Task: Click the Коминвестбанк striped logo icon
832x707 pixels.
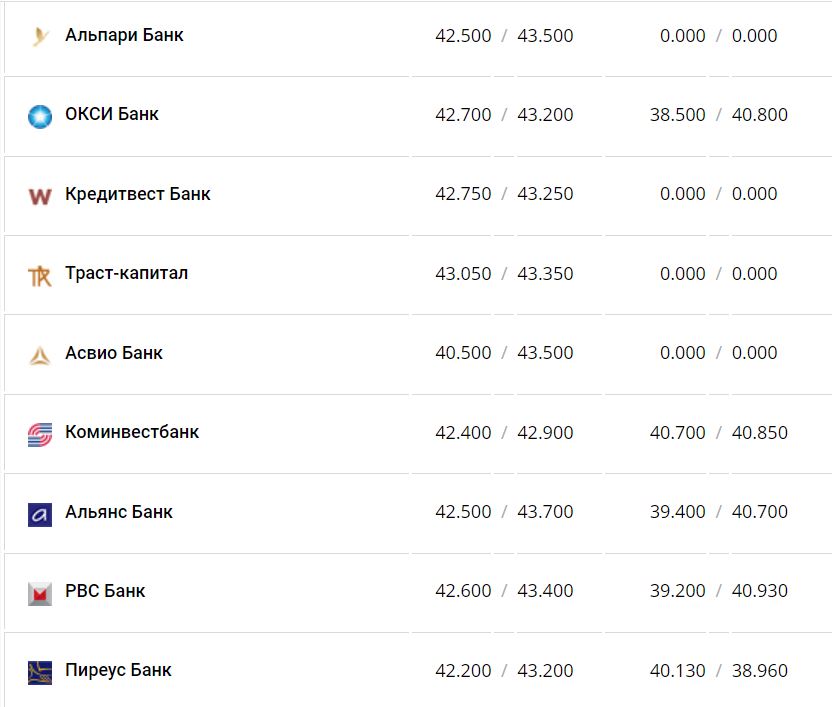Action: [40, 434]
